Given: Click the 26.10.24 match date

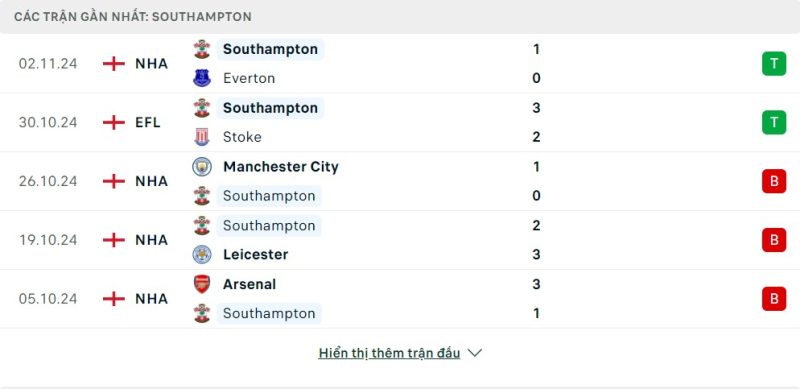Looking at the screenshot, I should (48, 181).
